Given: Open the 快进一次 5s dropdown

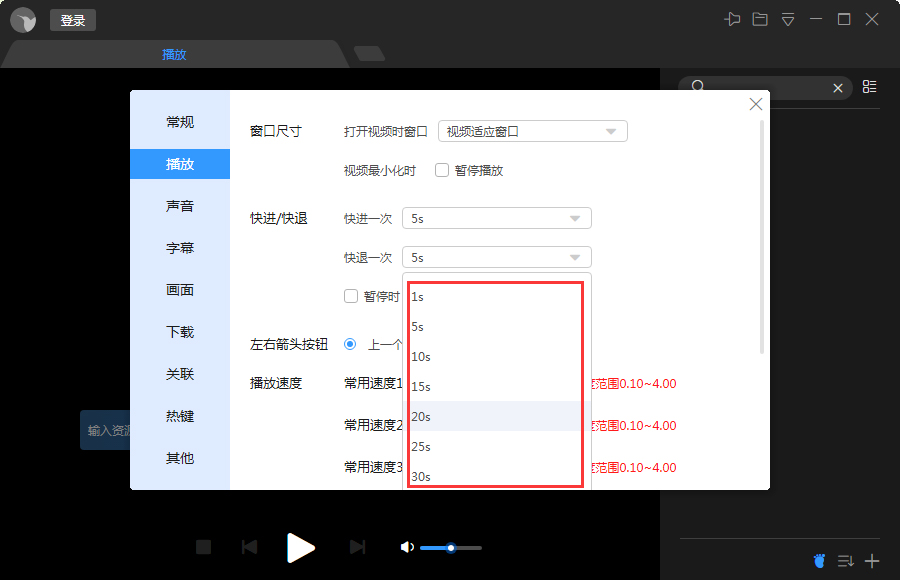Looking at the screenshot, I should pos(496,218).
